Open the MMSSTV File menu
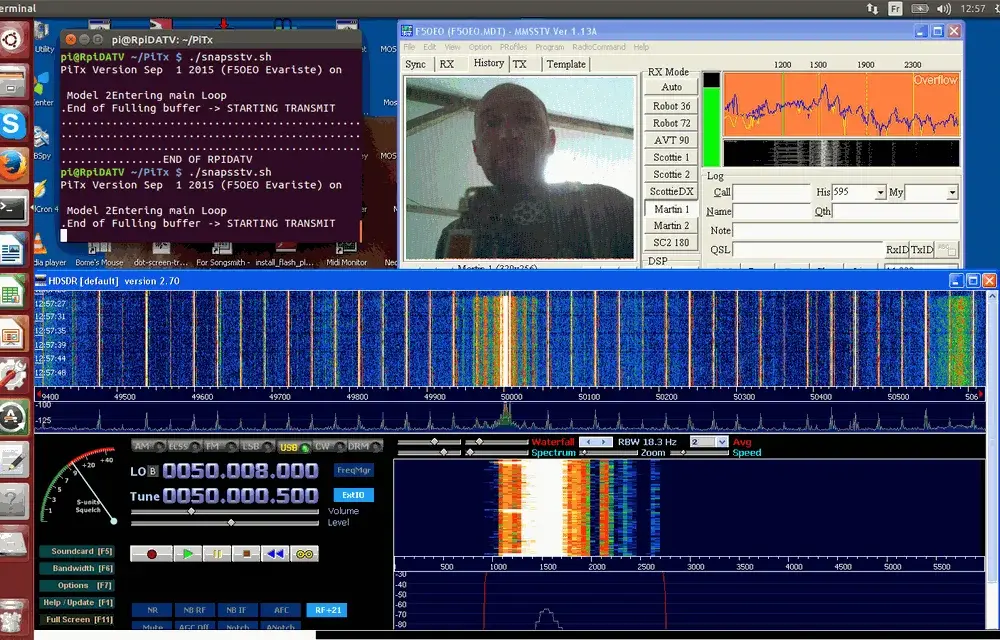 click(x=409, y=47)
